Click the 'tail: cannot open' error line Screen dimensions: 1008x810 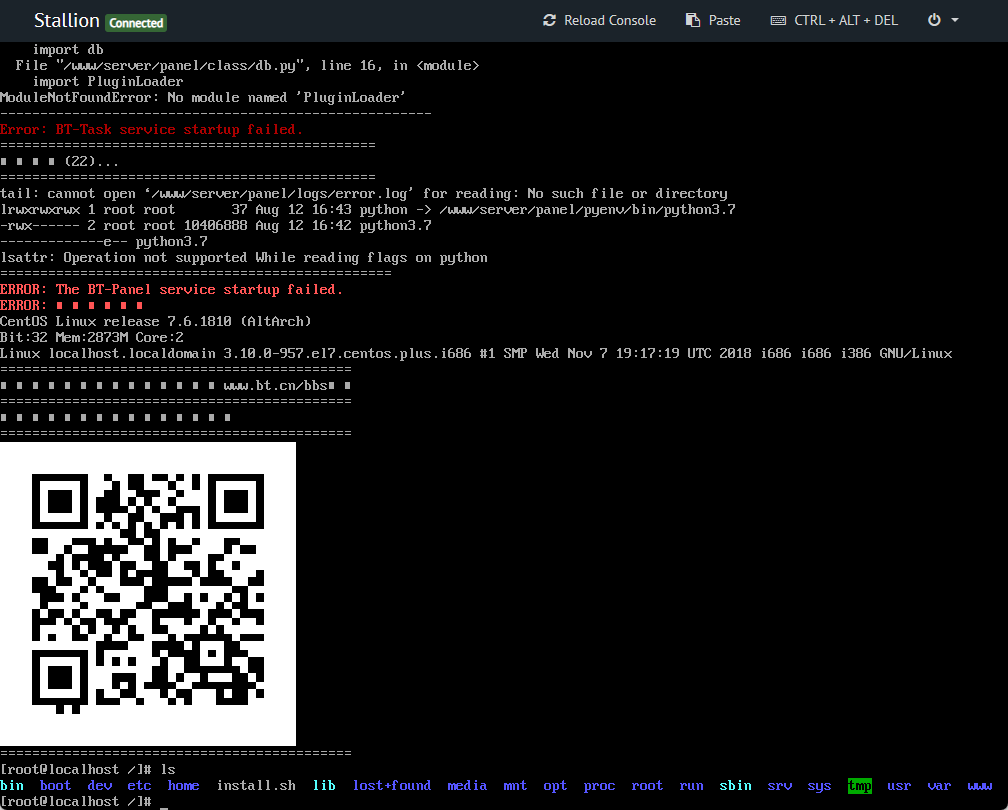click(364, 194)
